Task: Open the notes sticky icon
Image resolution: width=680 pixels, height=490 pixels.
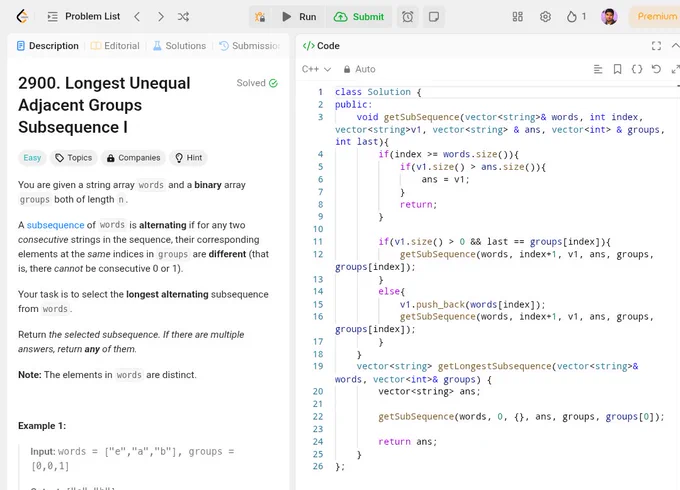Action: [x=434, y=16]
